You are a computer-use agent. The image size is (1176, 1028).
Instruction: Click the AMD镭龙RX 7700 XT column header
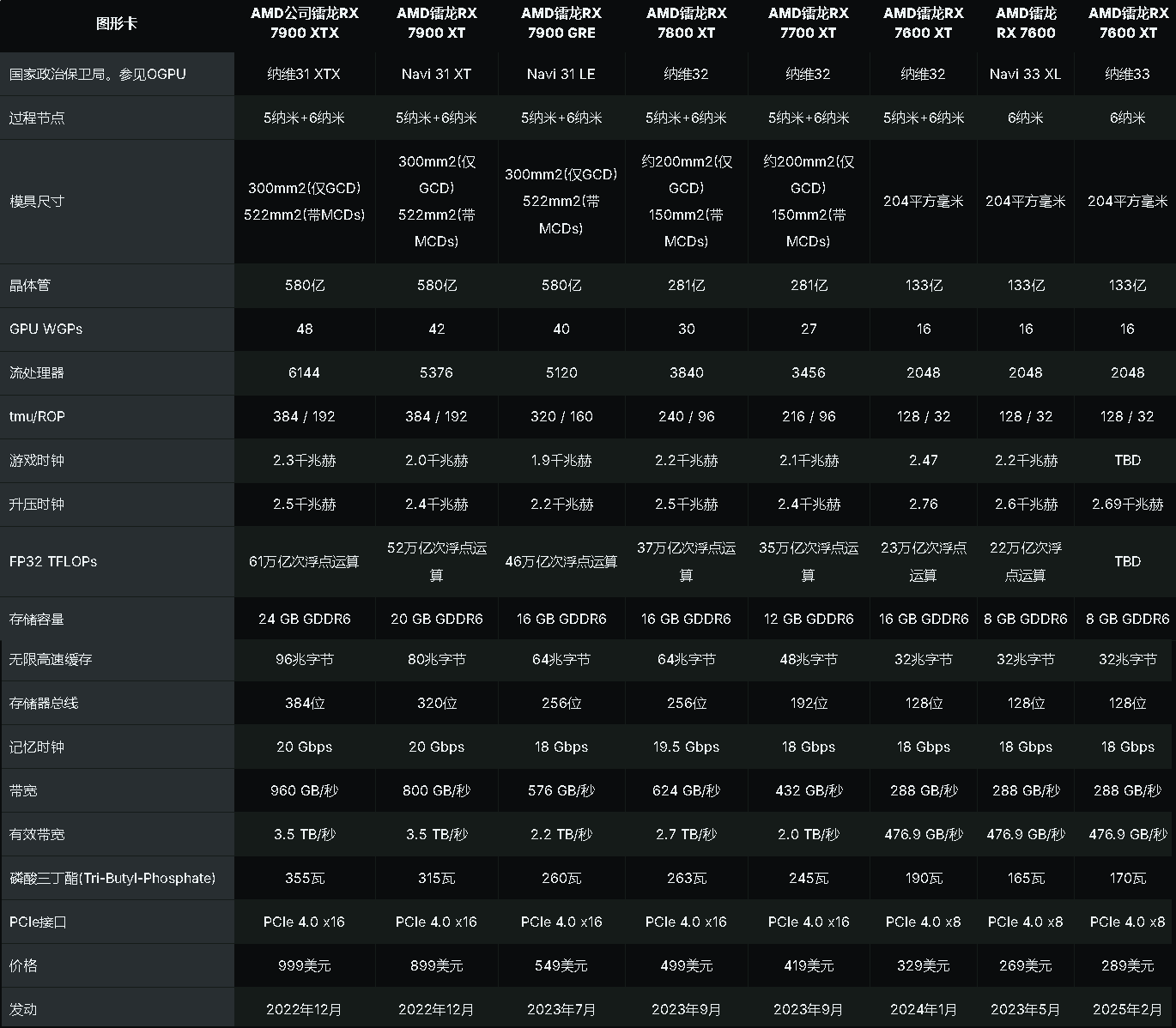click(809, 23)
